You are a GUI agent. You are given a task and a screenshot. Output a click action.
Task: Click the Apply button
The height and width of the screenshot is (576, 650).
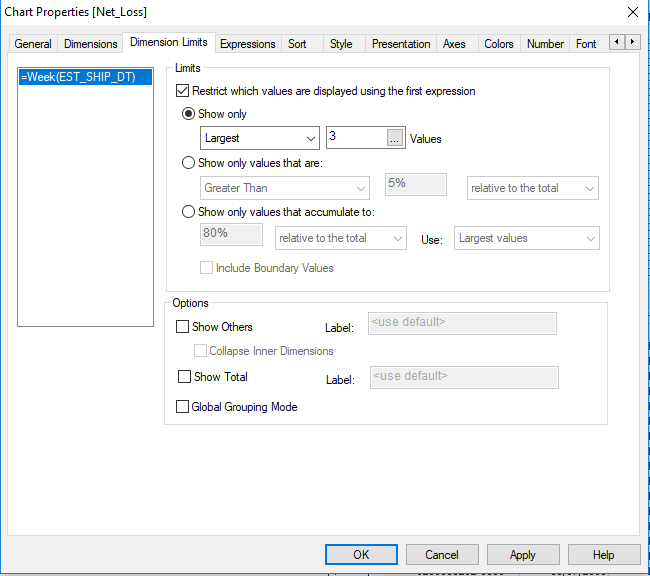click(522, 554)
